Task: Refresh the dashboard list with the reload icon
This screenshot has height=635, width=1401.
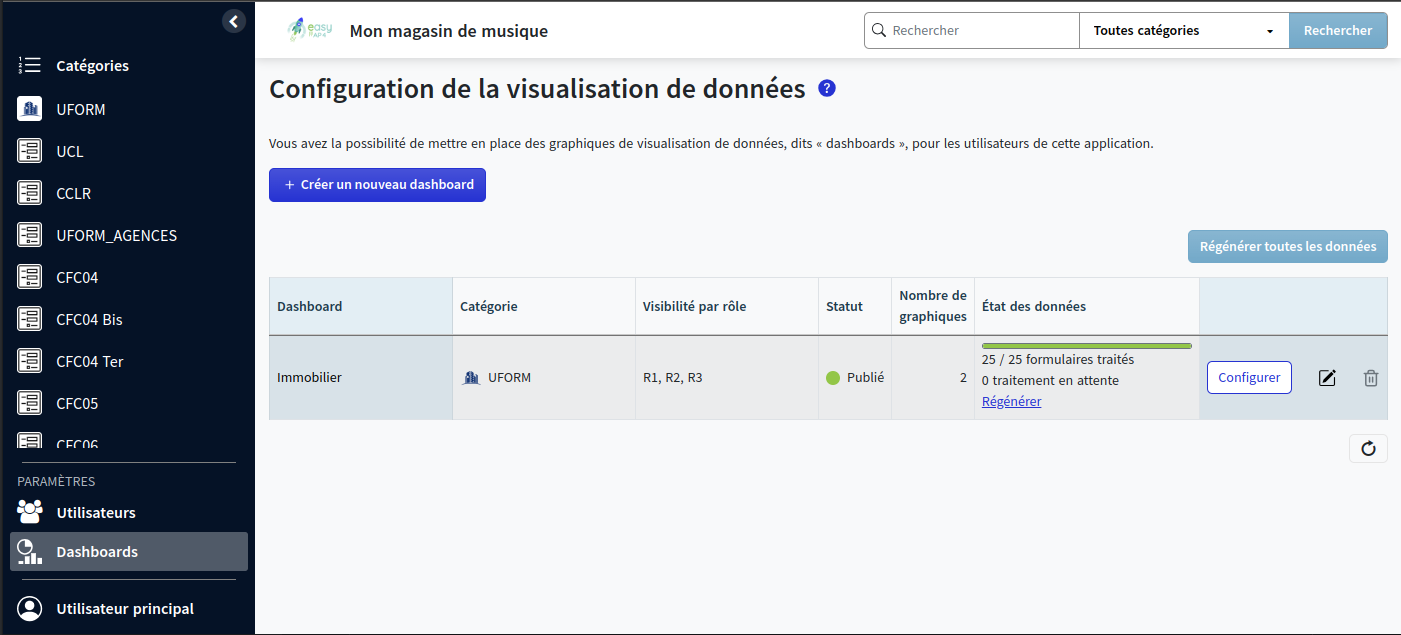Action: [x=1368, y=448]
